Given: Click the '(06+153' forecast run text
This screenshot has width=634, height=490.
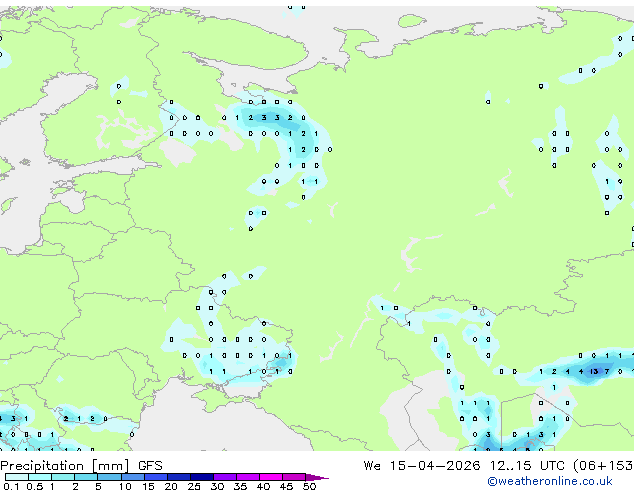Looking at the screenshot, I should 603,465.
